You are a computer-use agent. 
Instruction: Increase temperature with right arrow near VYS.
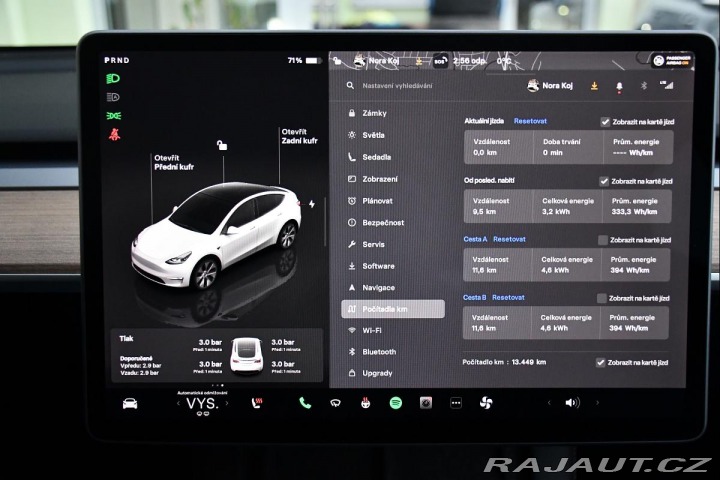point(227,404)
